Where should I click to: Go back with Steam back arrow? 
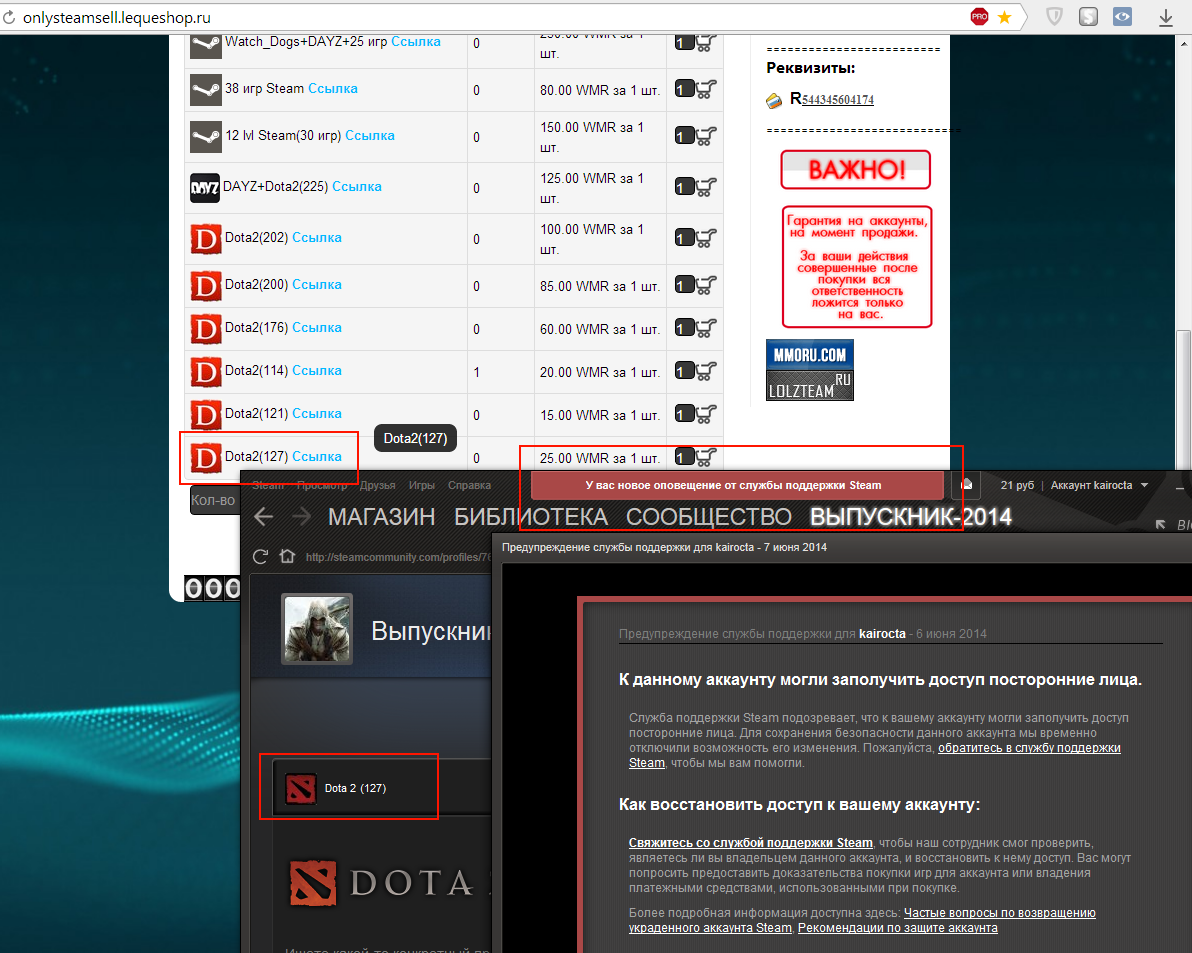[x=264, y=517]
